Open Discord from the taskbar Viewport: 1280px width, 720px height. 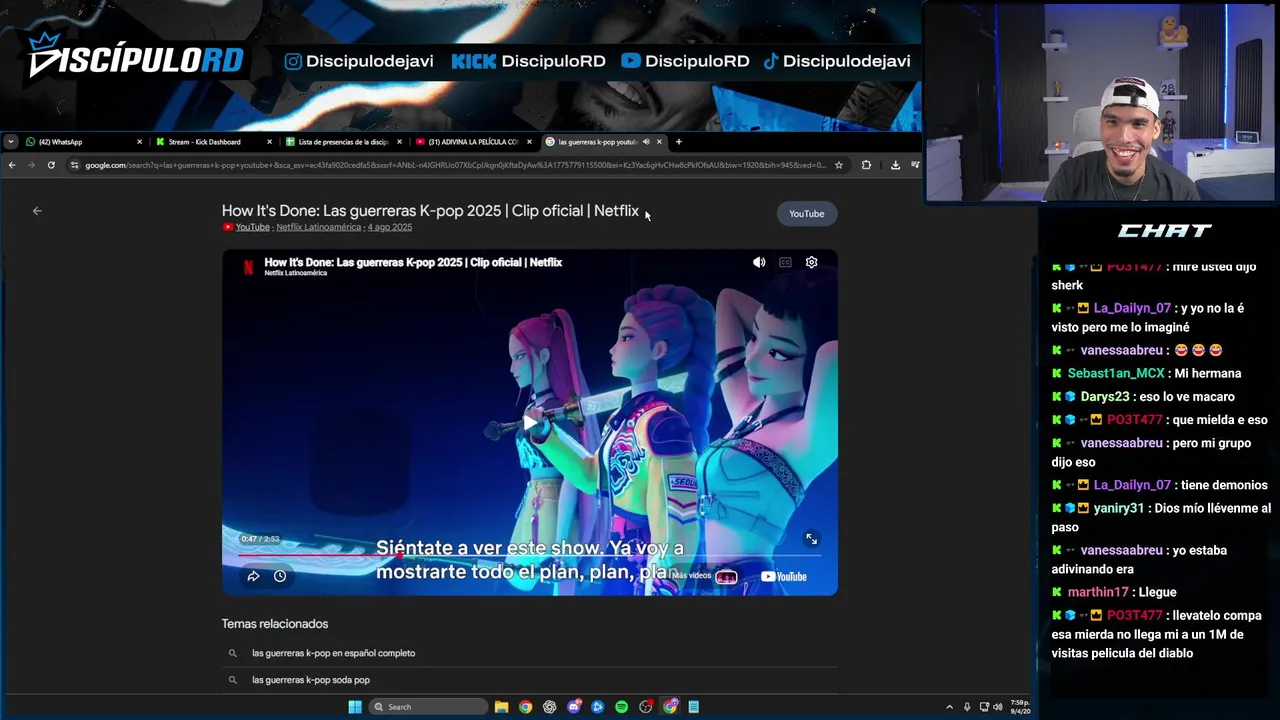click(574, 707)
